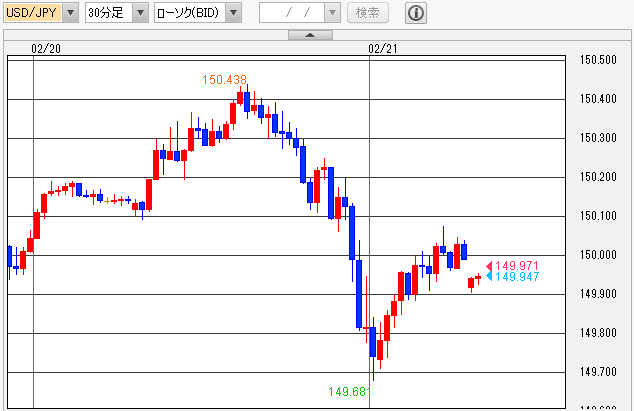The height and width of the screenshot is (411, 634).
Task: Open the information icon button
Action: pyautogui.click(x=416, y=13)
